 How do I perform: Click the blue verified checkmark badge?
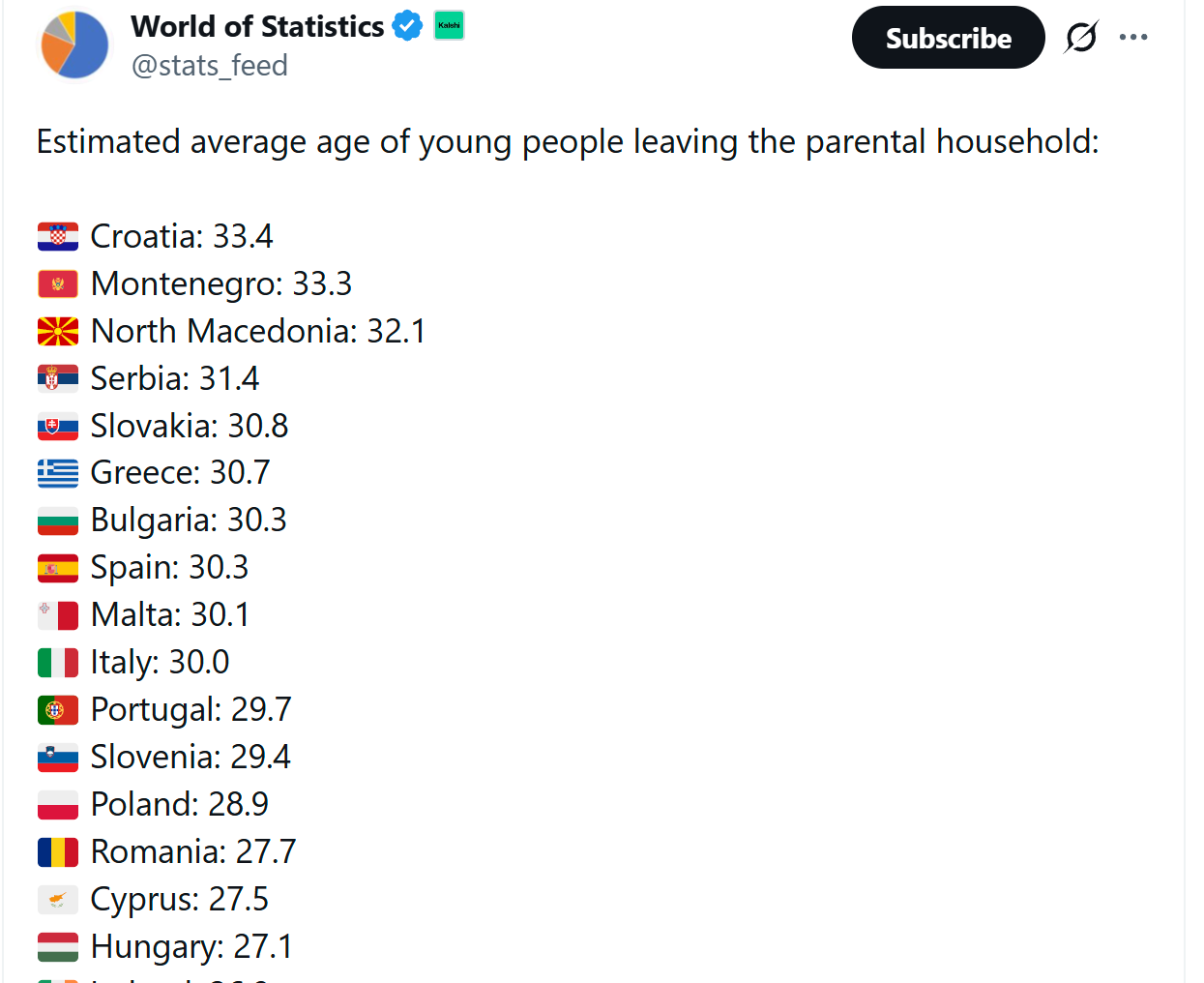pos(408,26)
